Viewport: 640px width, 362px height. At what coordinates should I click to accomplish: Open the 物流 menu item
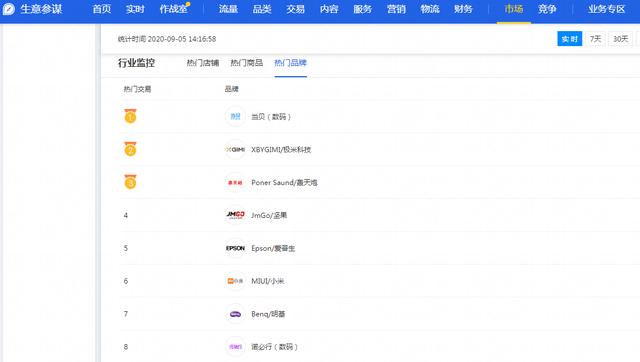pos(429,9)
